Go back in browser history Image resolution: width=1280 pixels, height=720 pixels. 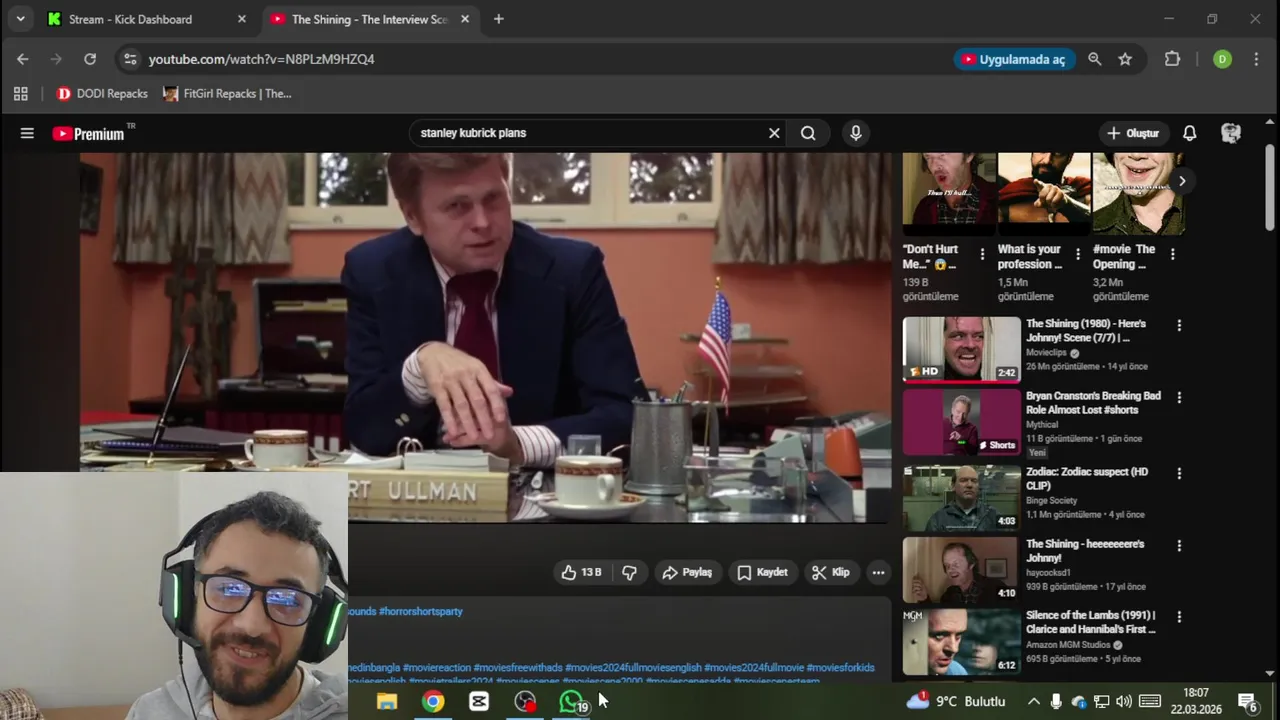tap(23, 59)
